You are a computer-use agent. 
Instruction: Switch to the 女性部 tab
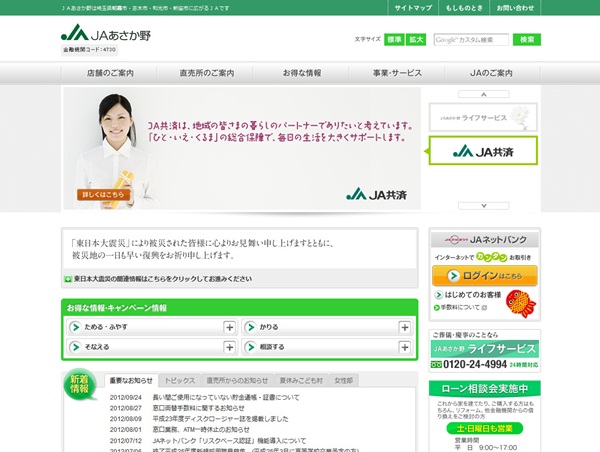pos(344,380)
